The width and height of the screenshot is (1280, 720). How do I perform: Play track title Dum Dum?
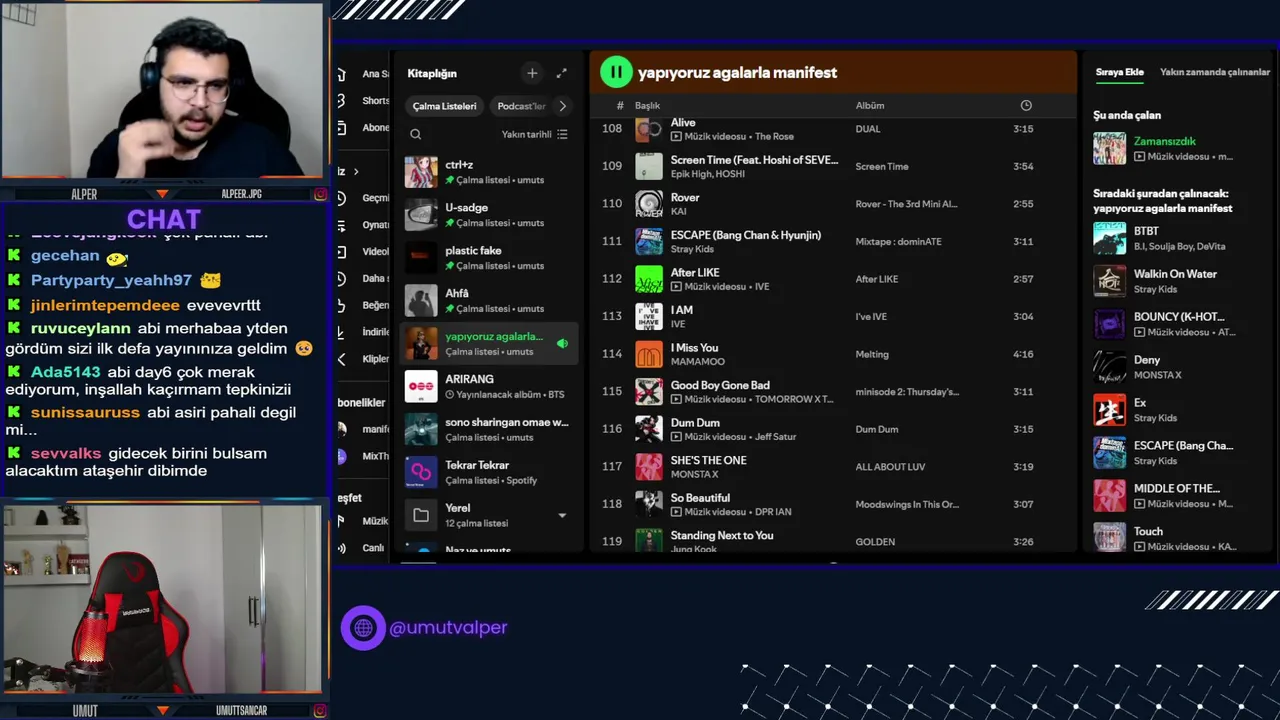(695, 423)
